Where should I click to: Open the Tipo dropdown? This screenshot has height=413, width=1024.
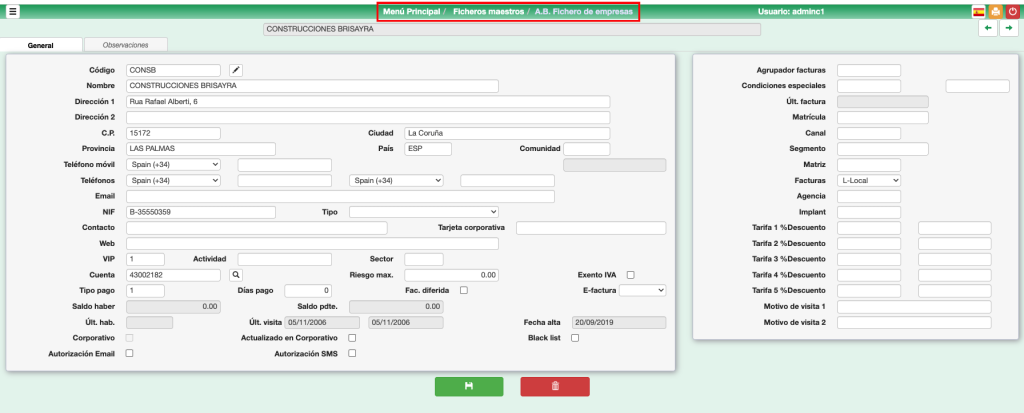[x=423, y=212]
